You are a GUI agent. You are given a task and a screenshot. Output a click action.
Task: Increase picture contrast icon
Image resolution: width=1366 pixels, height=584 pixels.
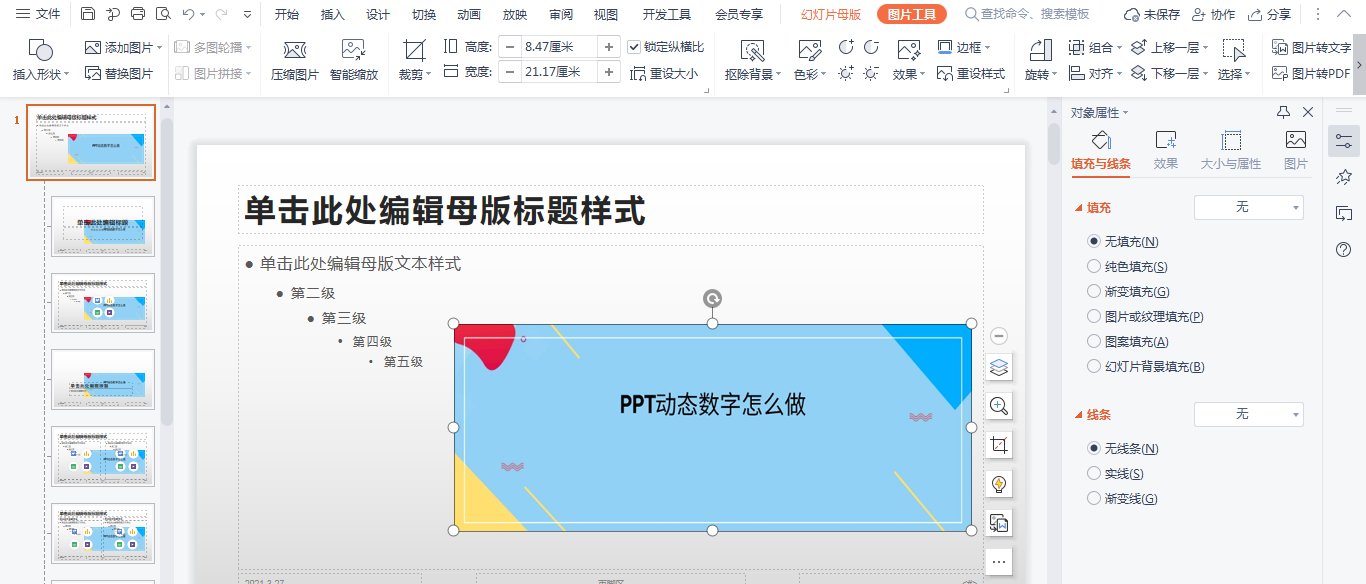tap(846, 47)
